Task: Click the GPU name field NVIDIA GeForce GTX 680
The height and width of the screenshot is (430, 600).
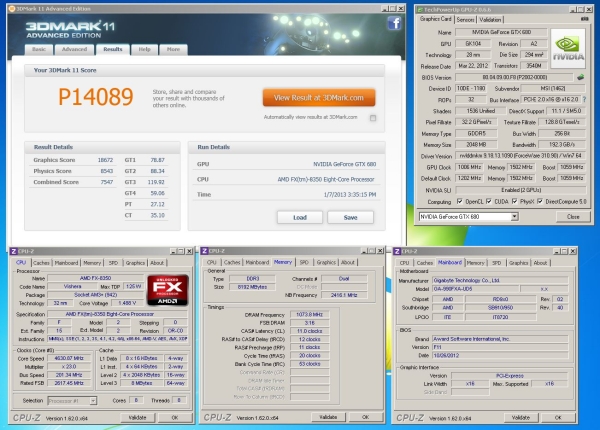Action: tap(501, 33)
